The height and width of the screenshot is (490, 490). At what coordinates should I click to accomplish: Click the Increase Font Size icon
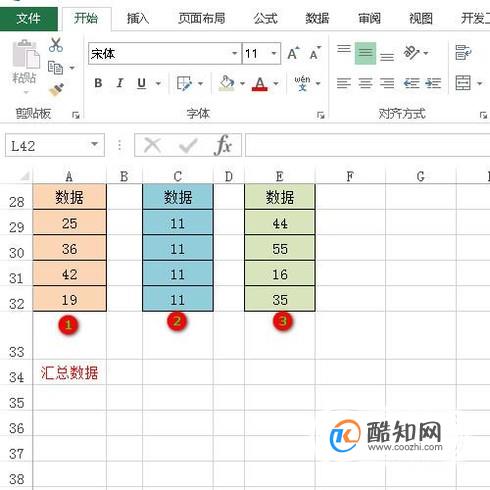point(293,53)
